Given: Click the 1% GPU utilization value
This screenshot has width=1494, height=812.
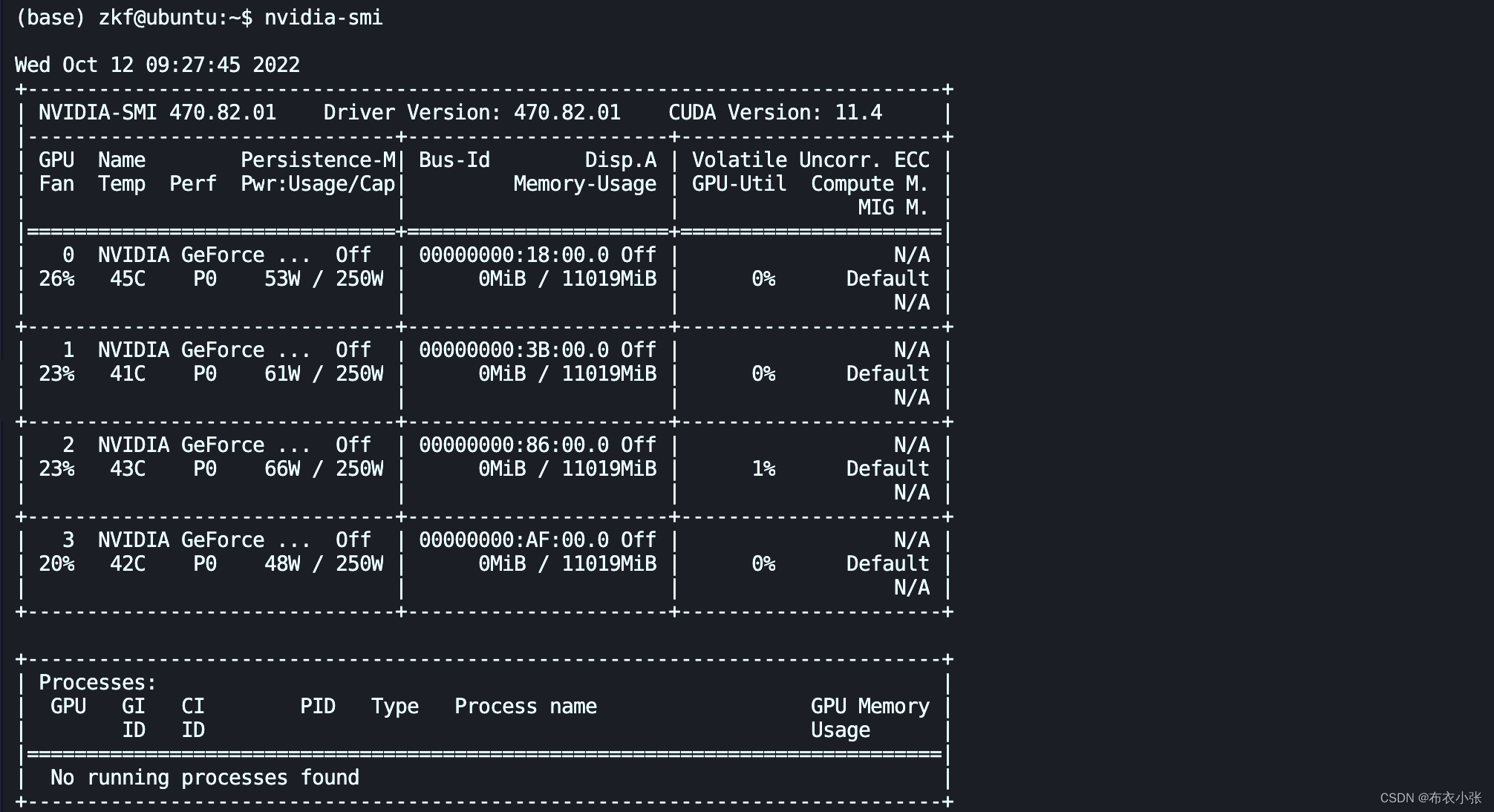Looking at the screenshot, I should (x=763, y=468).
